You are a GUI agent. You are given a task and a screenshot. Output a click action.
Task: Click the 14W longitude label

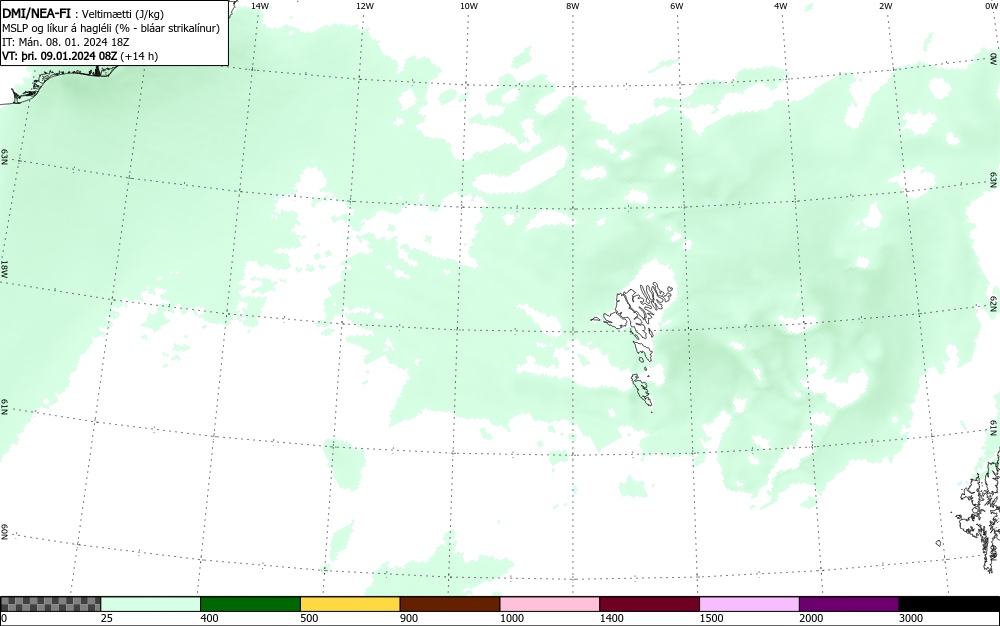(260, 6)
